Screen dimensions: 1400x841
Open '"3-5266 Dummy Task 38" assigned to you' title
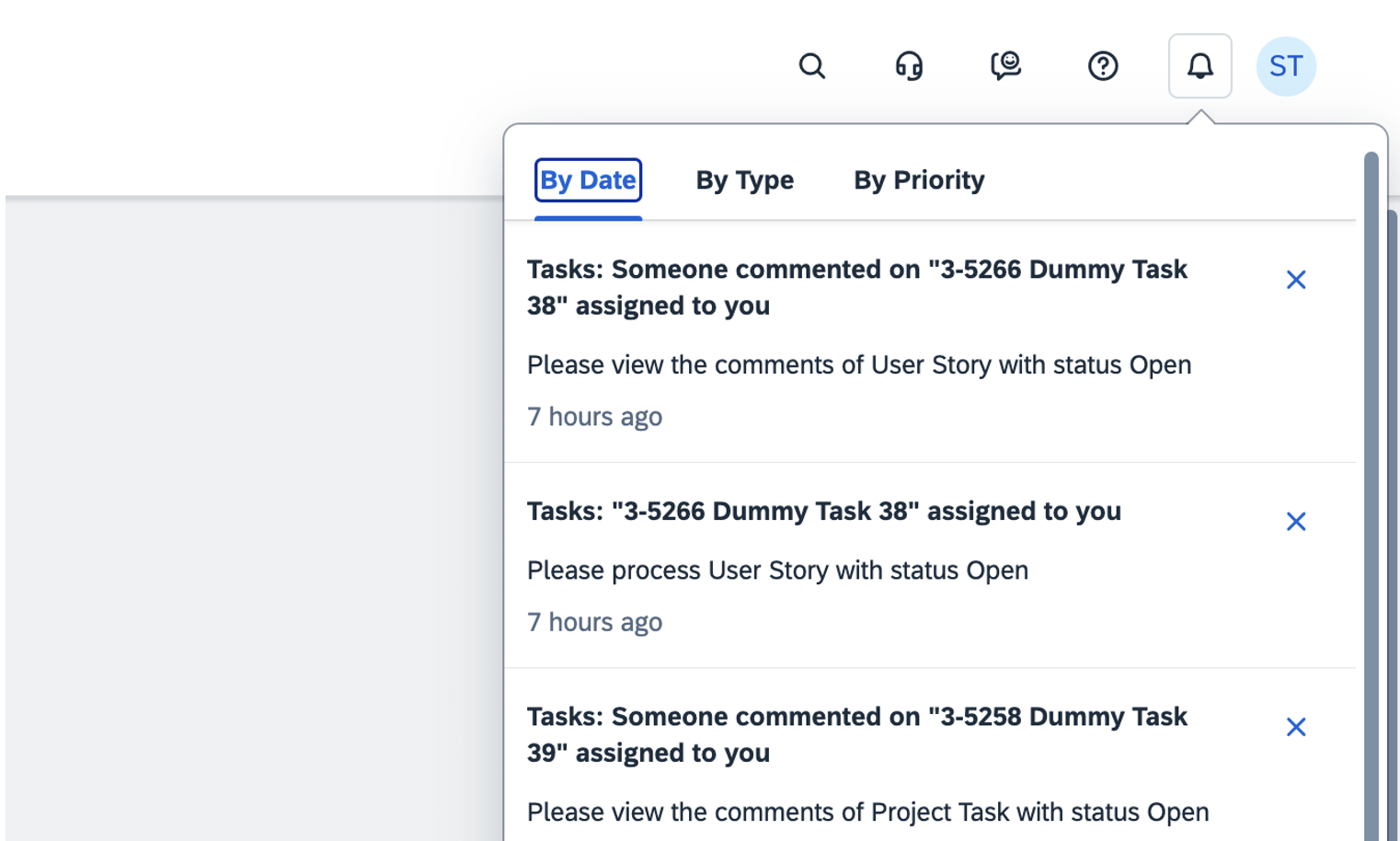823,512
